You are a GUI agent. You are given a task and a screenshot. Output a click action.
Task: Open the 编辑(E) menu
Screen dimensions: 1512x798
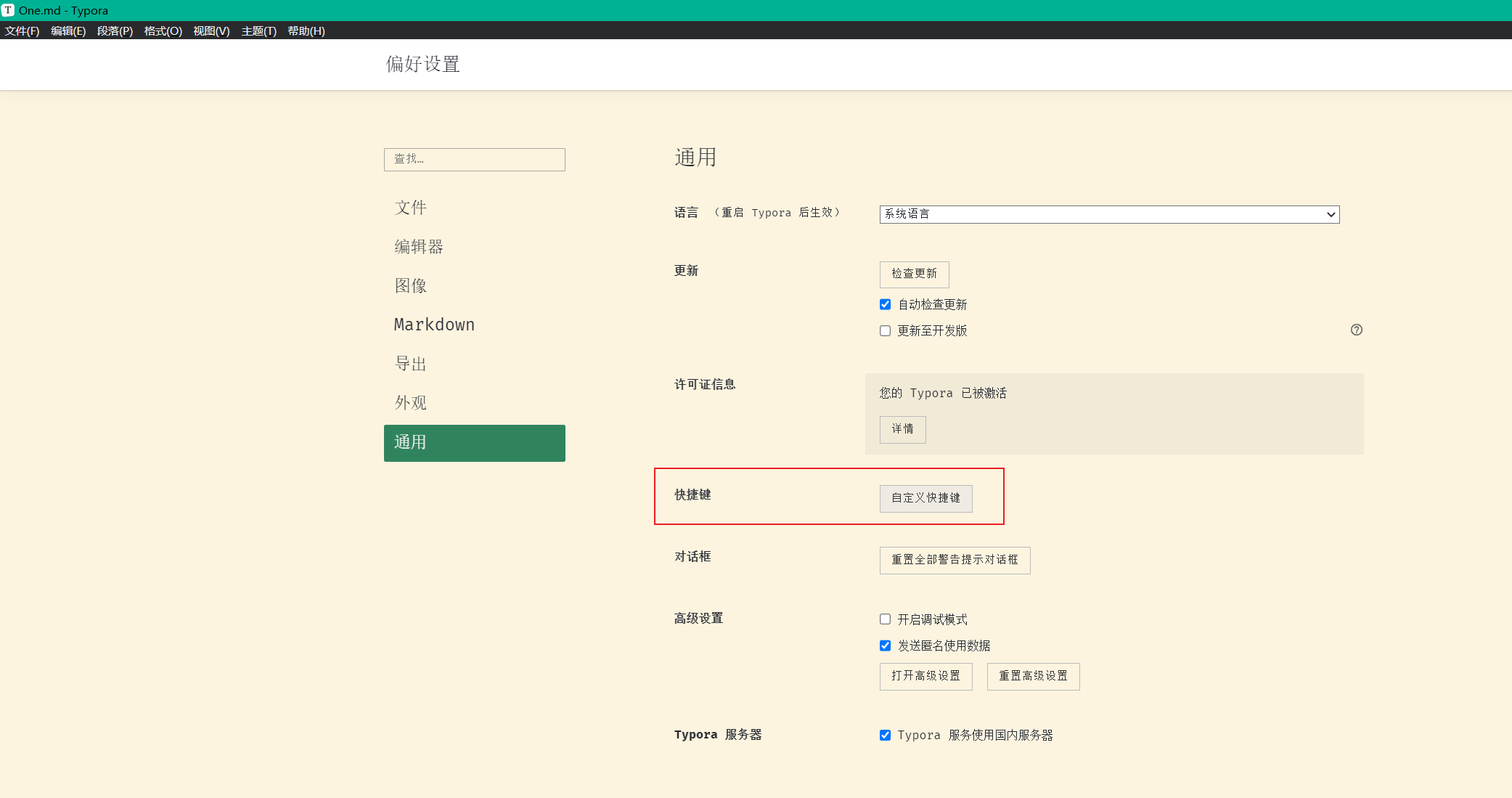(68, 30)
